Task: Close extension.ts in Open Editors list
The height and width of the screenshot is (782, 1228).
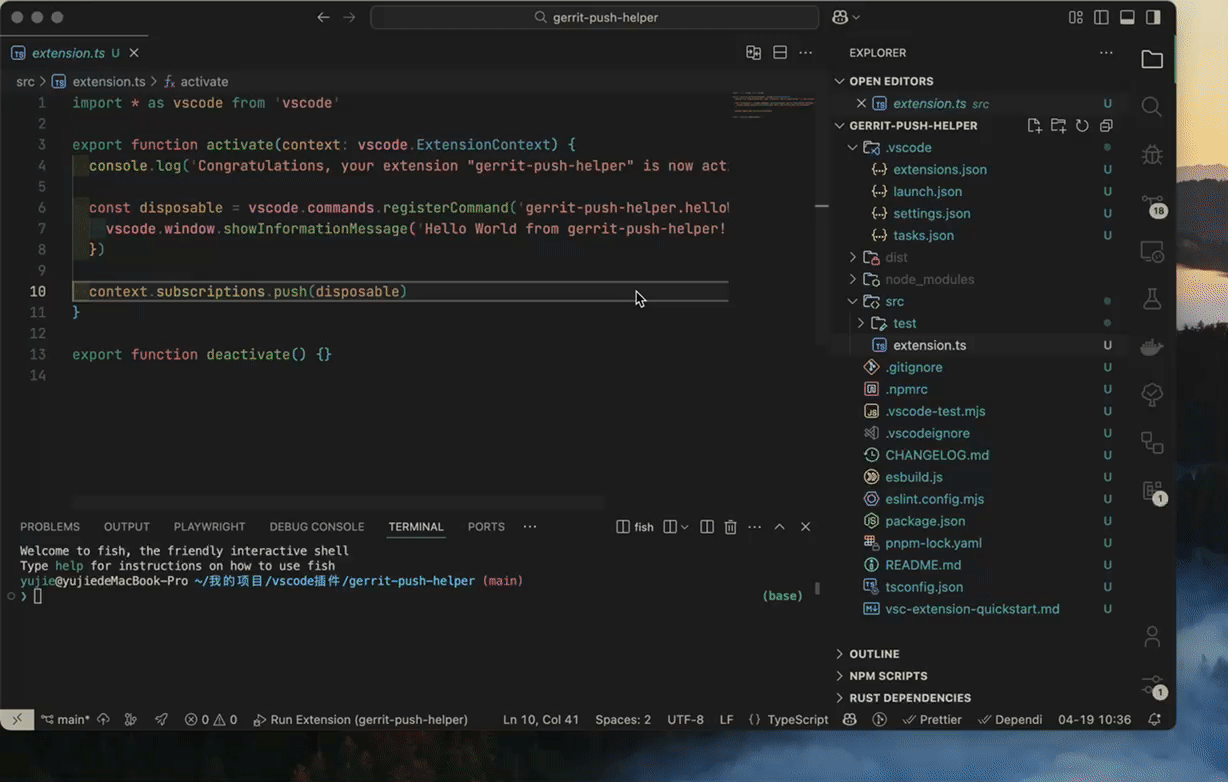Action: [x=861, y=104]
